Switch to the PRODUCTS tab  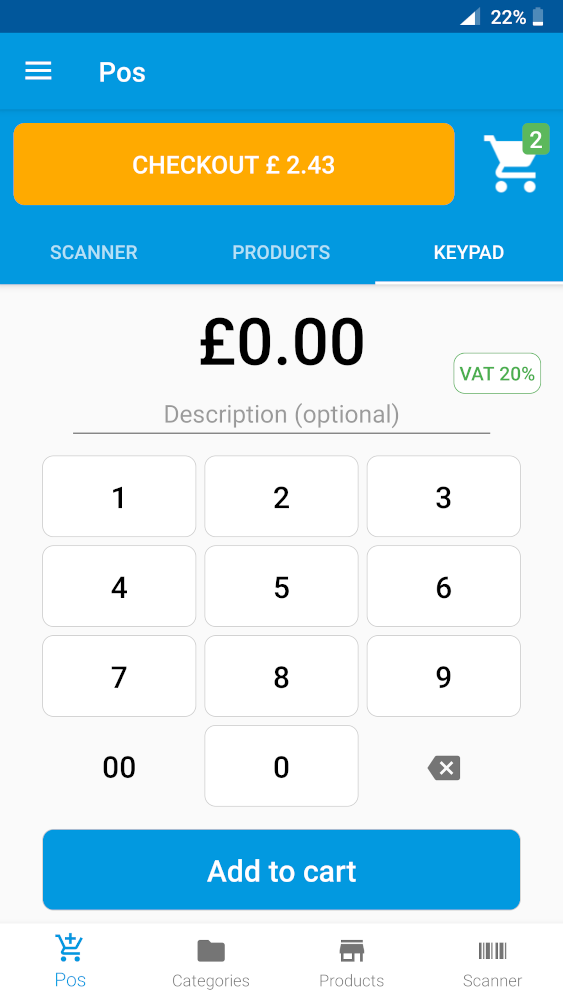click(281, 252)
